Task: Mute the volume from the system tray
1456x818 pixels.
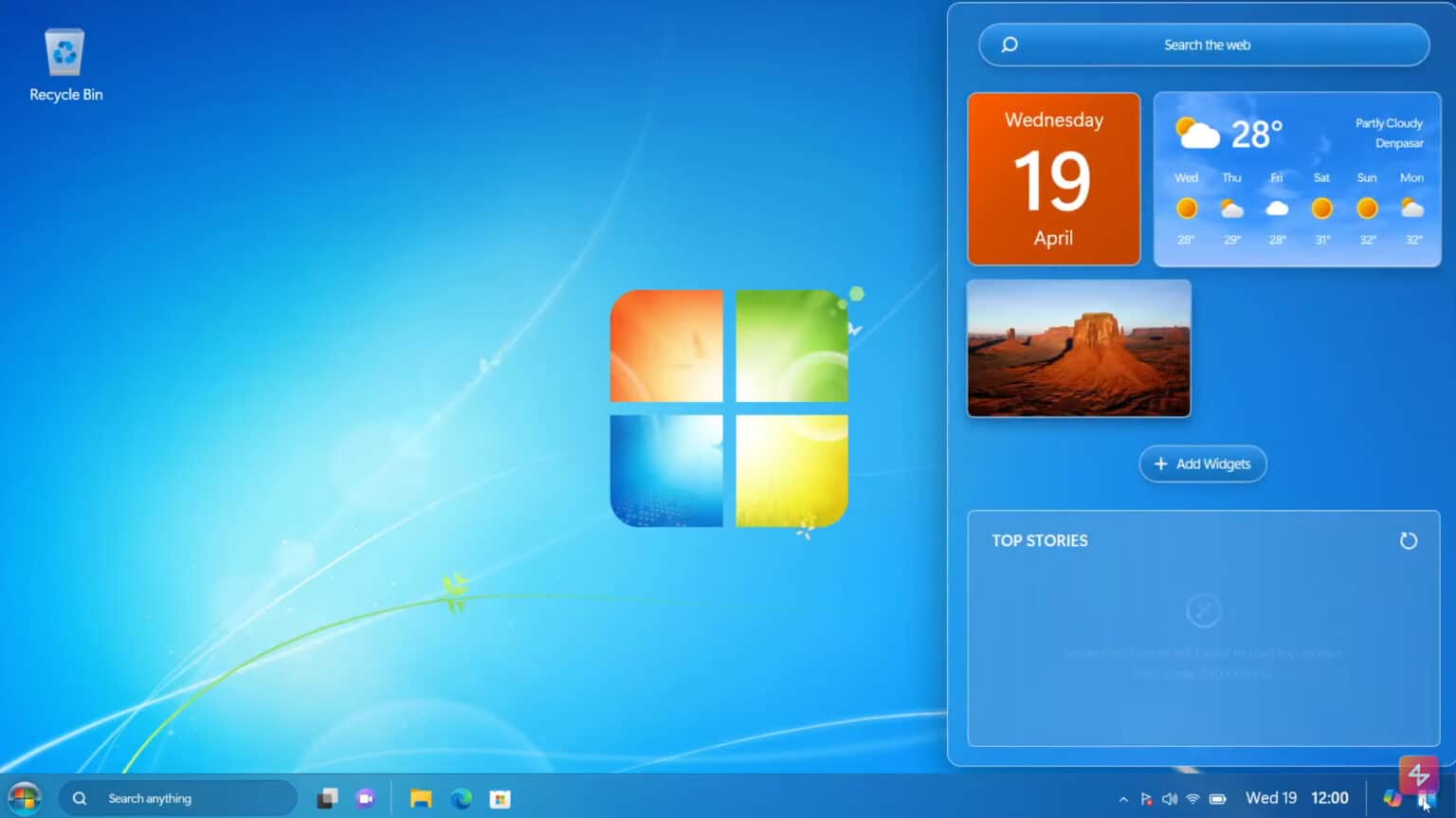Action: pos(1170,798)
